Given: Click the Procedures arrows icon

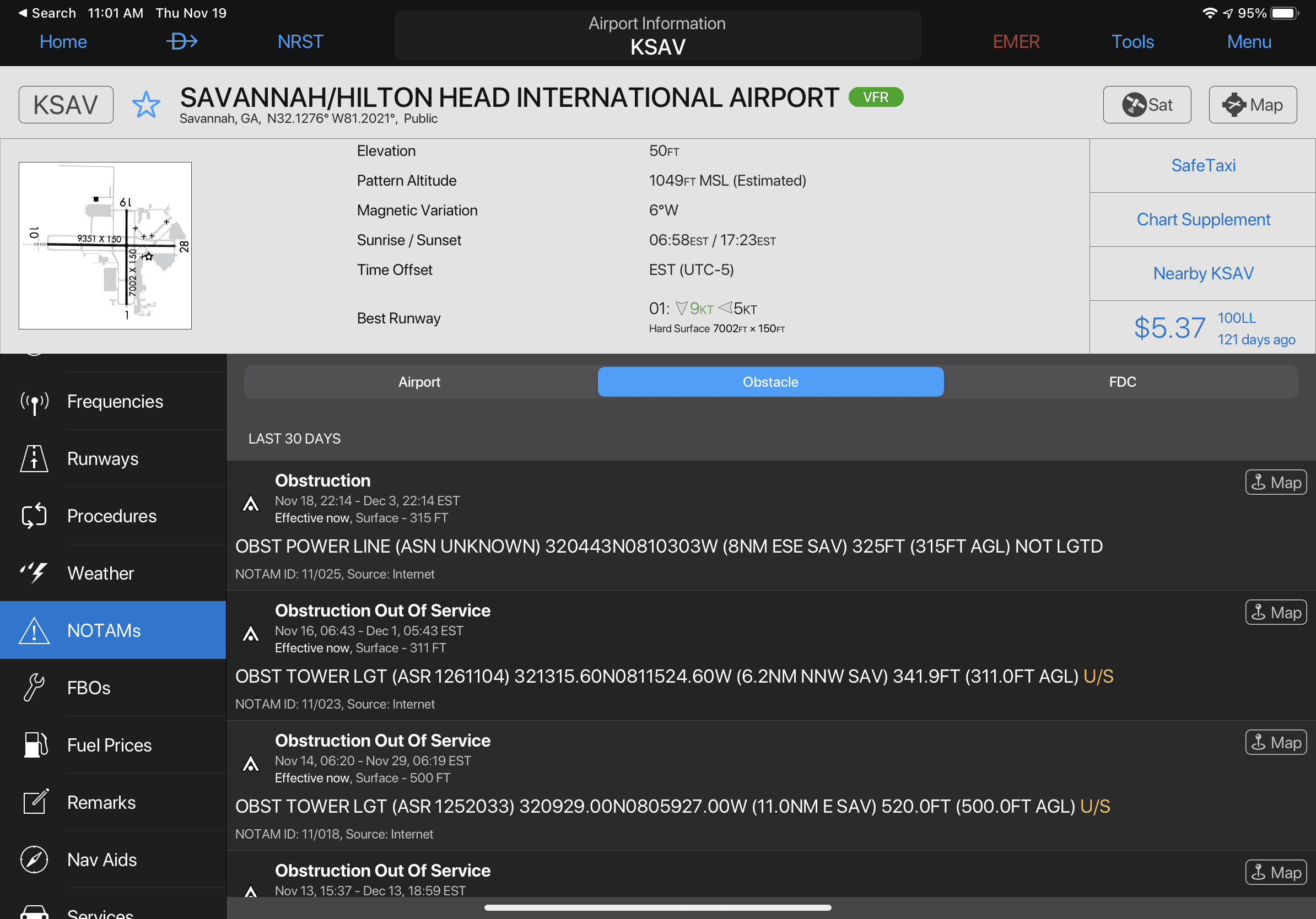Looking at the screenshot, I should point(34,516).
